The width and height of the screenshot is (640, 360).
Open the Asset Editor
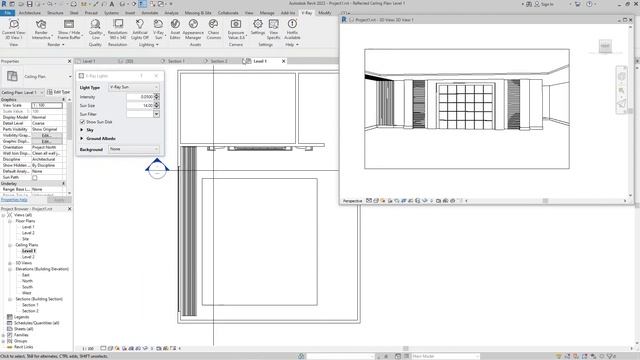pyautogui.click(x=175, y=29)
